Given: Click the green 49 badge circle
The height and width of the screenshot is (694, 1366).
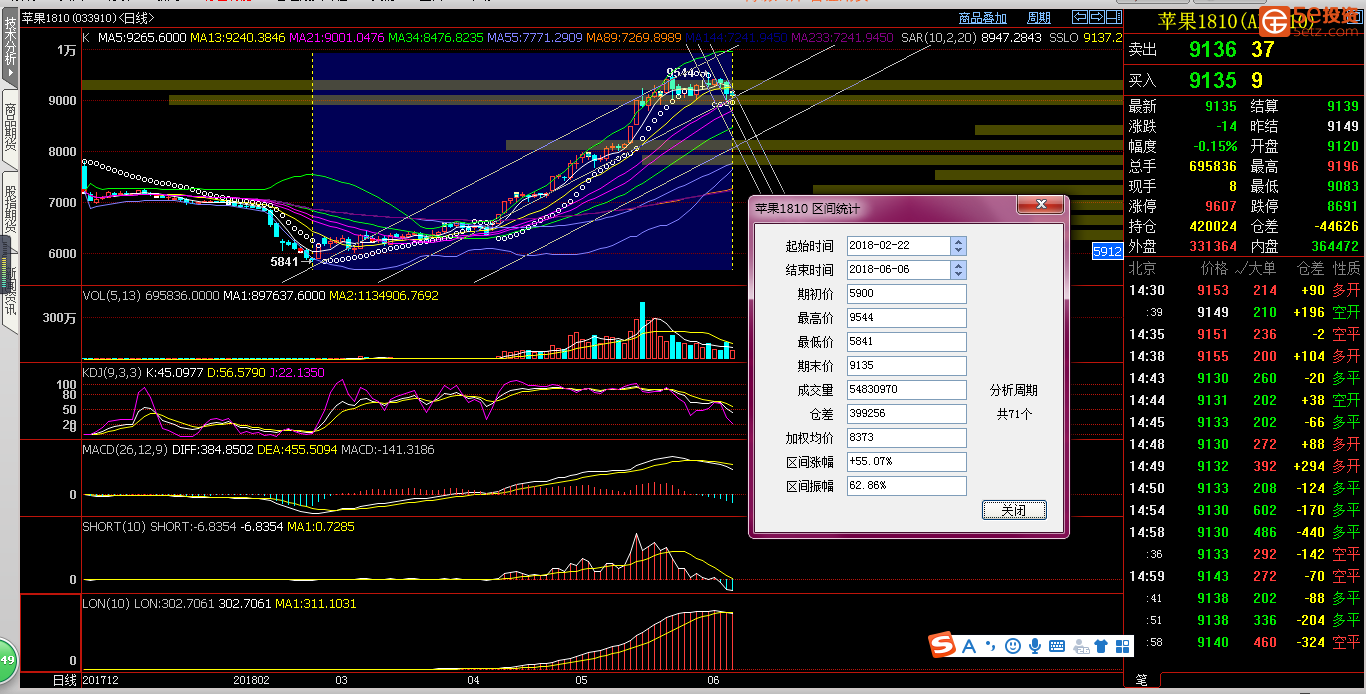Looking at the screenshot, I should point(6,660).
